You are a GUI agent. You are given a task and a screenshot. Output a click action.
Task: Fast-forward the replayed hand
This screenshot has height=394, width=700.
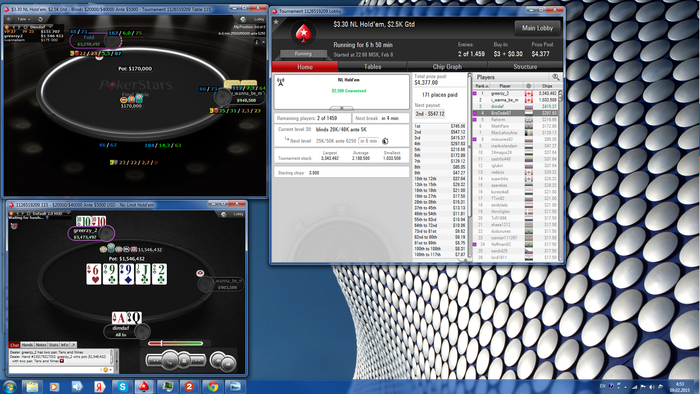197,360
